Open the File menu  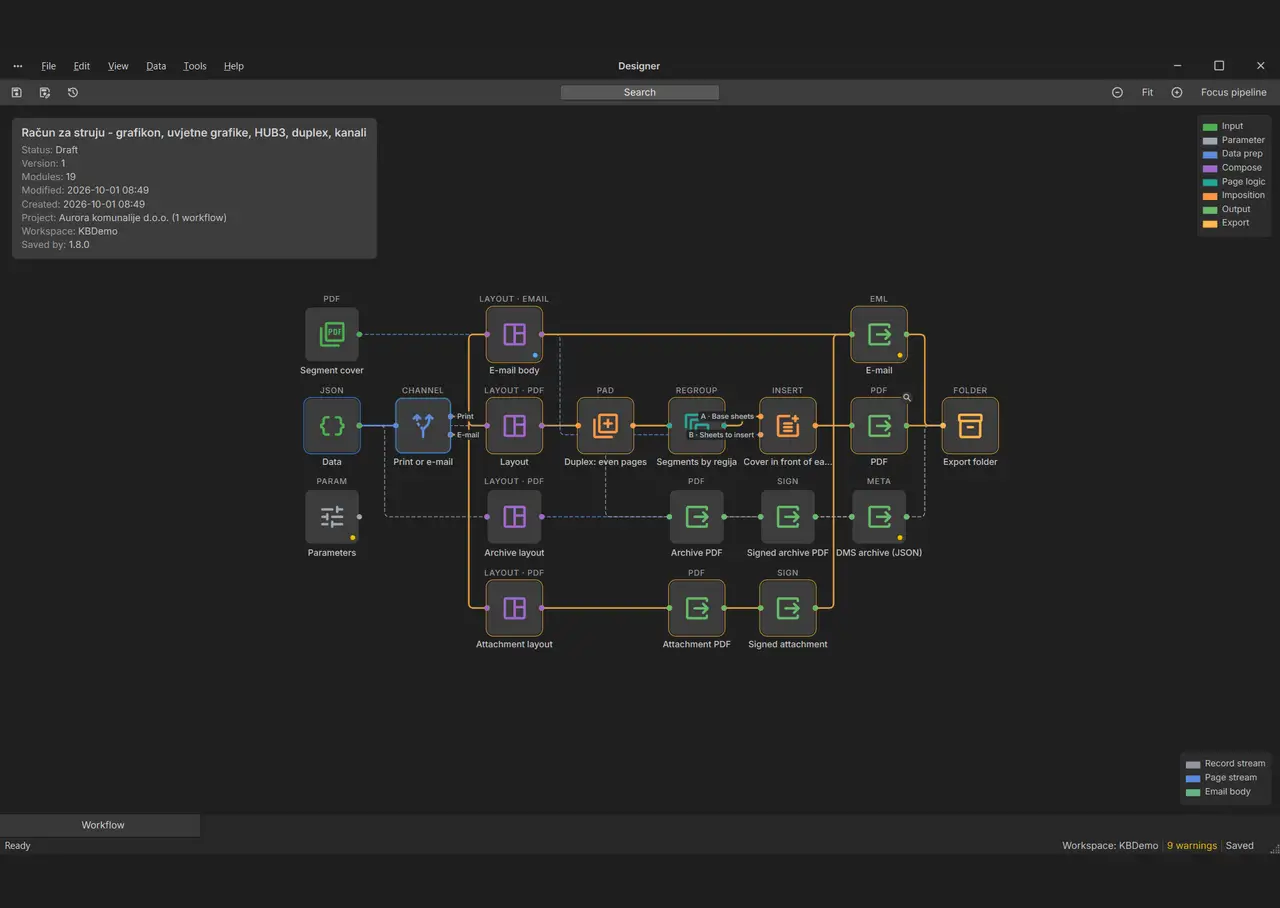(48, 66)
